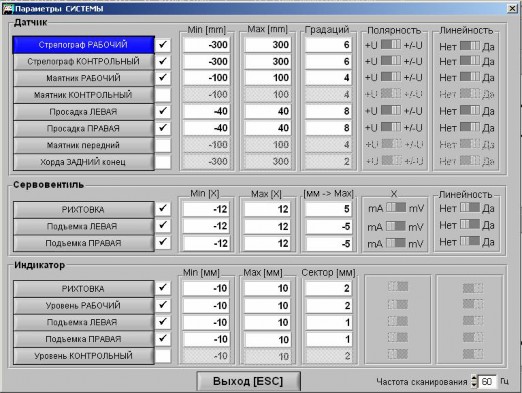The height and width of the screenshot is (393, 522).
Task: Click Выход [ESC] to exit
Action: coord(248,381)
